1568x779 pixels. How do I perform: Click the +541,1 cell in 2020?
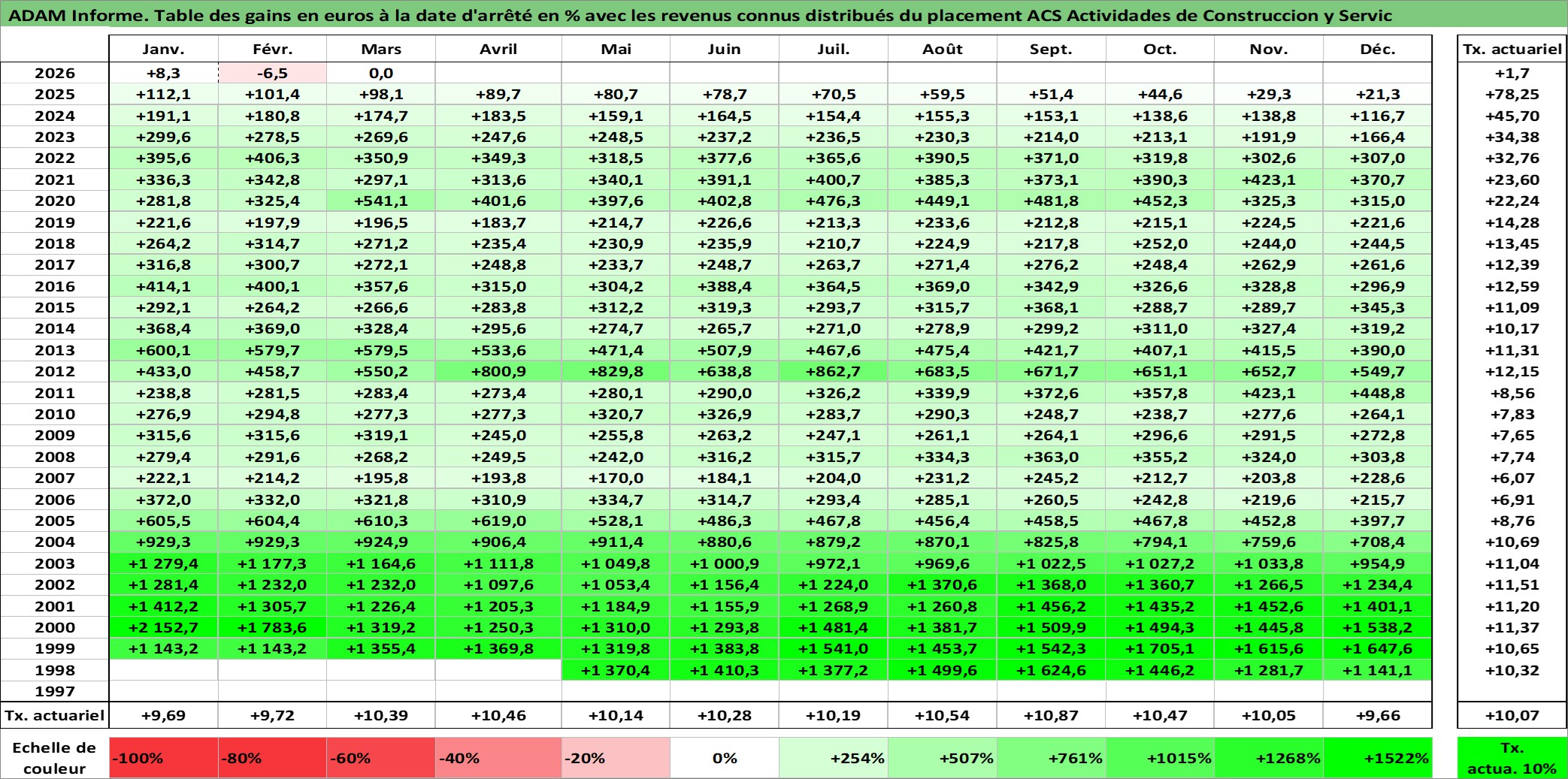pos(381,201)
